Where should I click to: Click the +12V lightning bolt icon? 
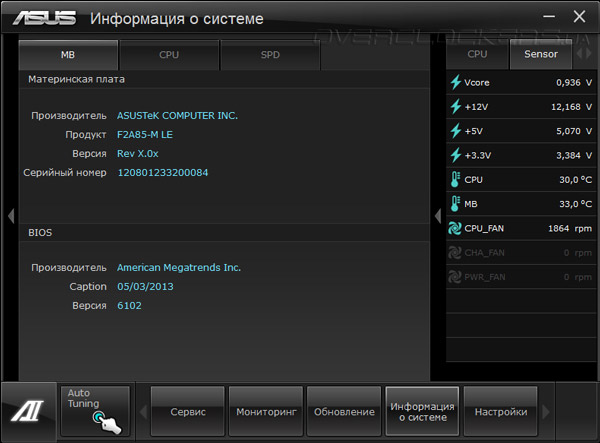click(x=455, y=106)
